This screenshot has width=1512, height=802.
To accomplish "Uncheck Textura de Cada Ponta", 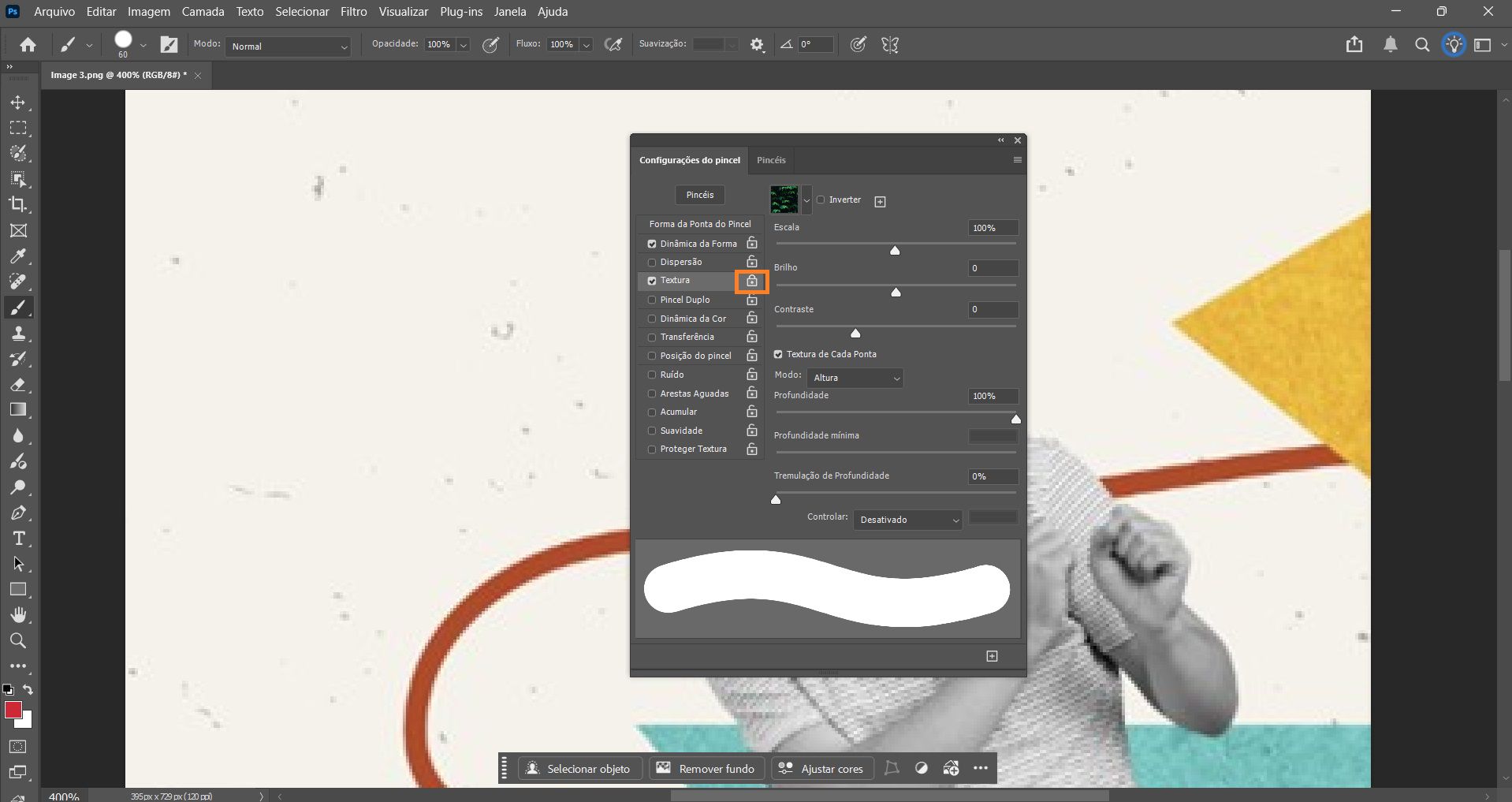I will [x=778, y=354].
